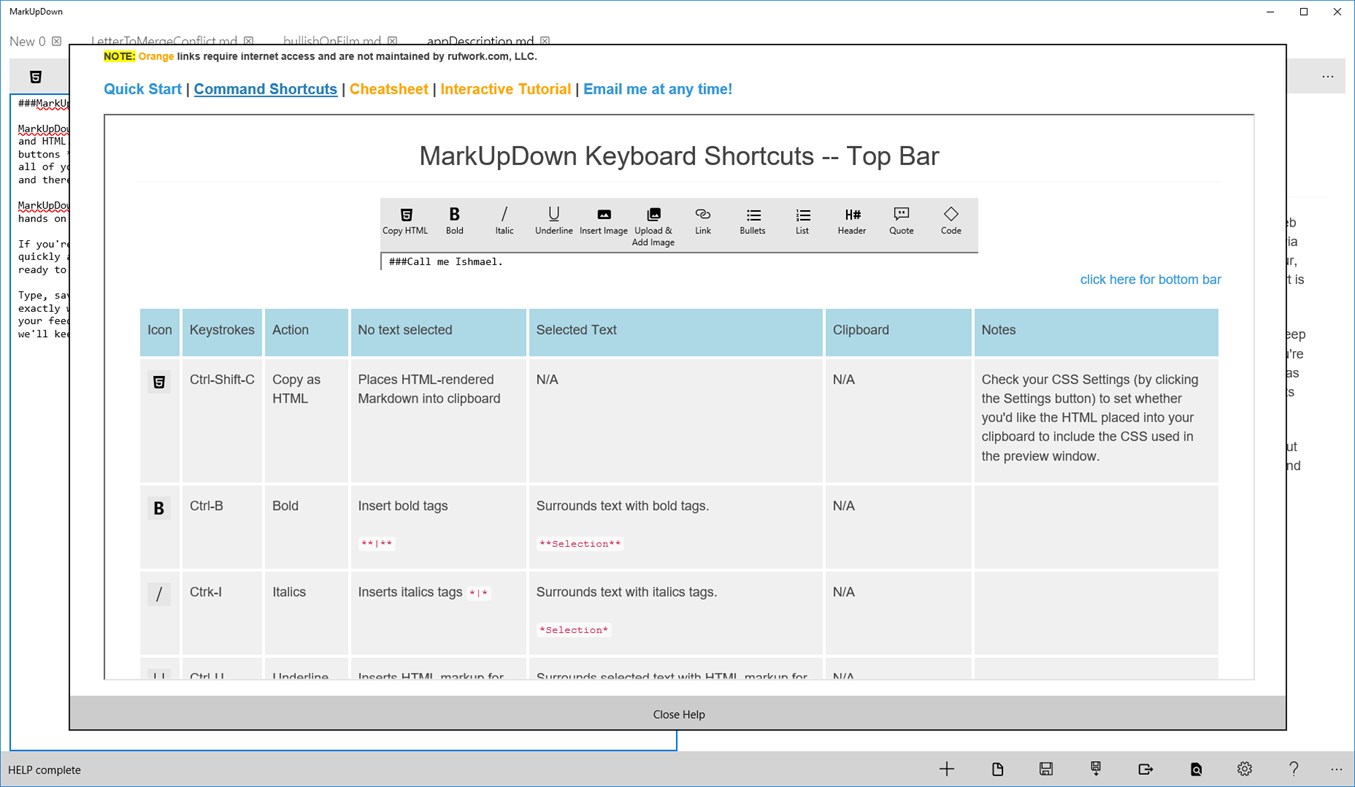This screenshot has height=787, width=1355.
Task: Select the Command Shortcuts link
Action: point(265,89)
